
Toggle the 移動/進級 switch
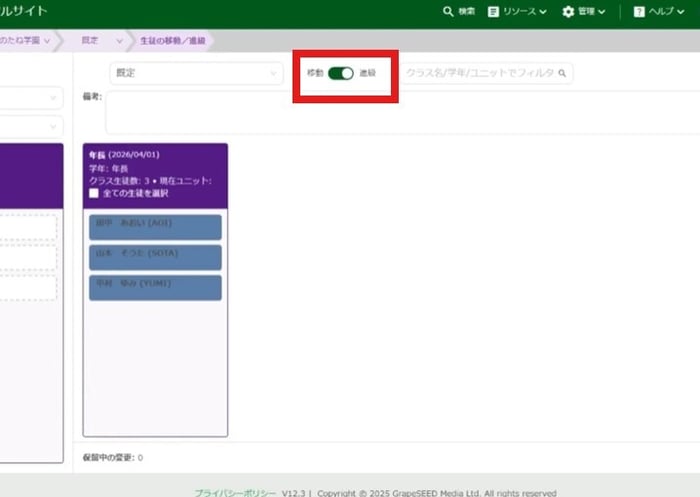[x=341, y=73]
